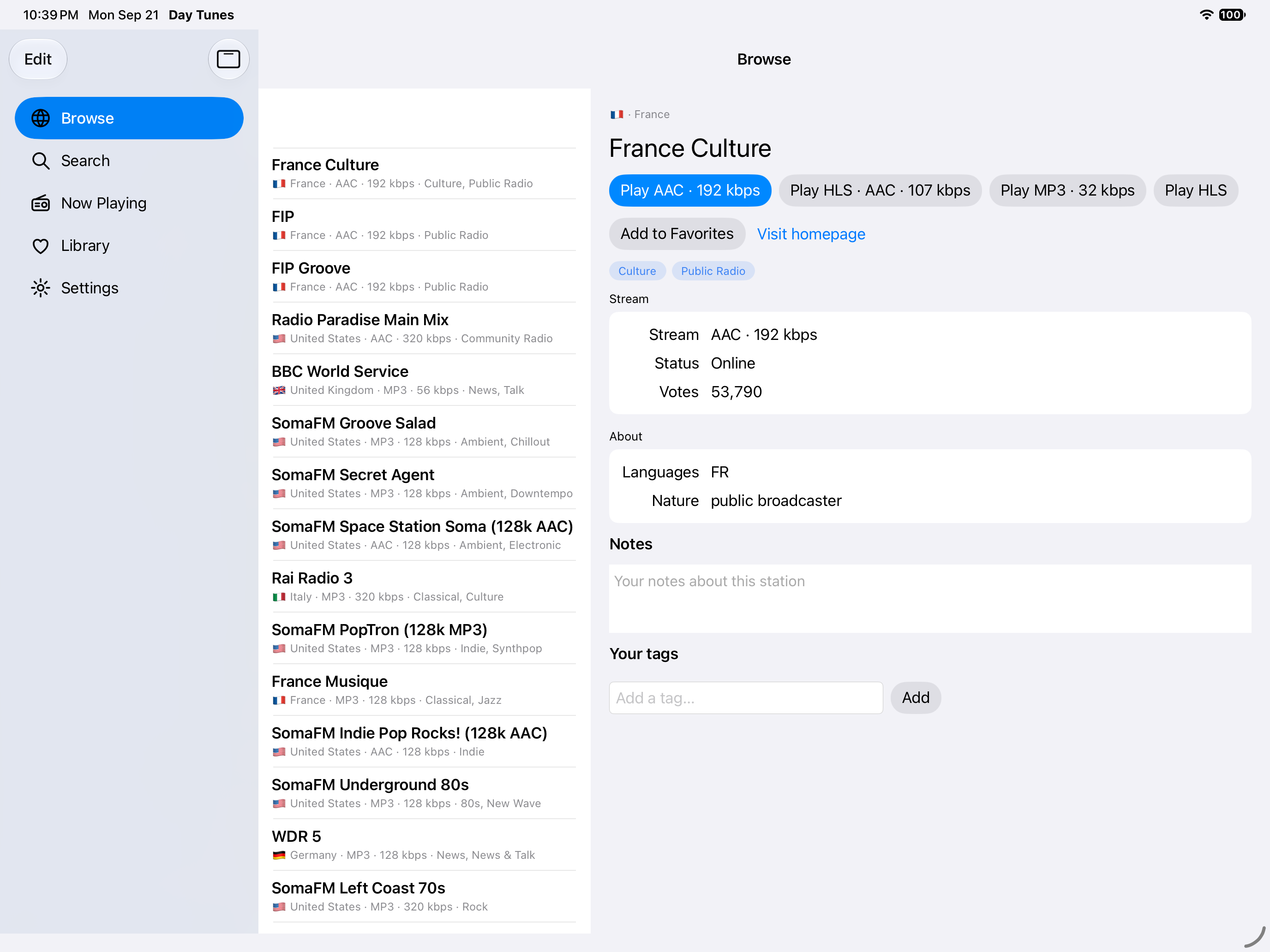Select Rai Radio 3 station

coord(424,586)
